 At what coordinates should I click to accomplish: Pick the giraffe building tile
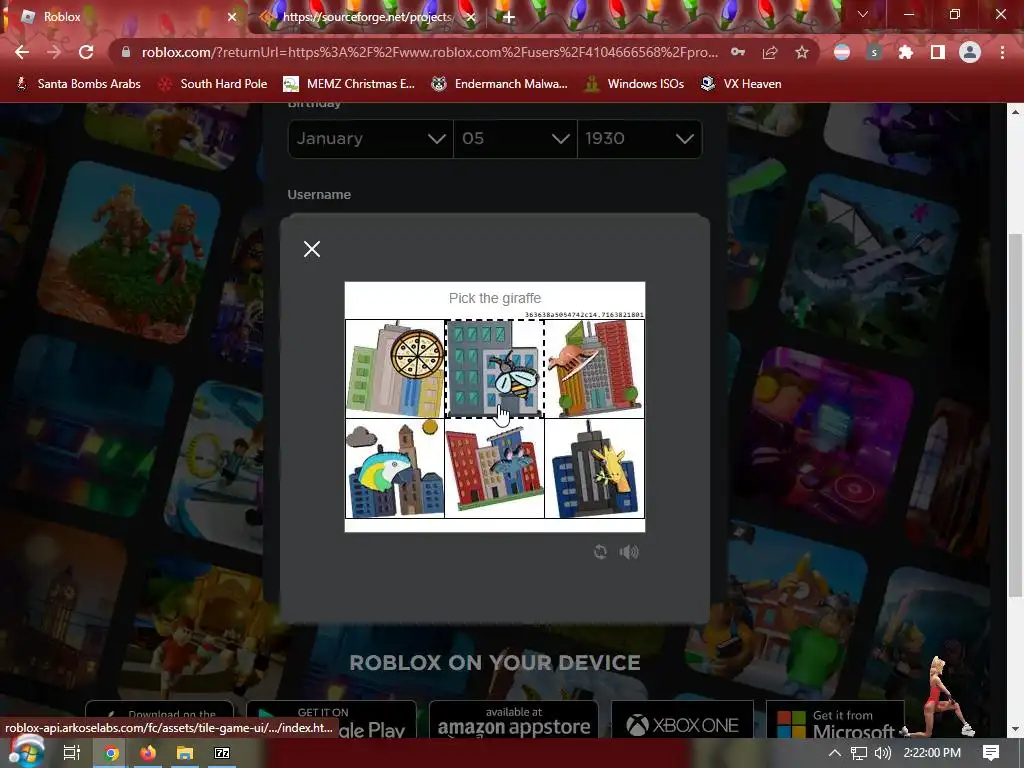594,468
